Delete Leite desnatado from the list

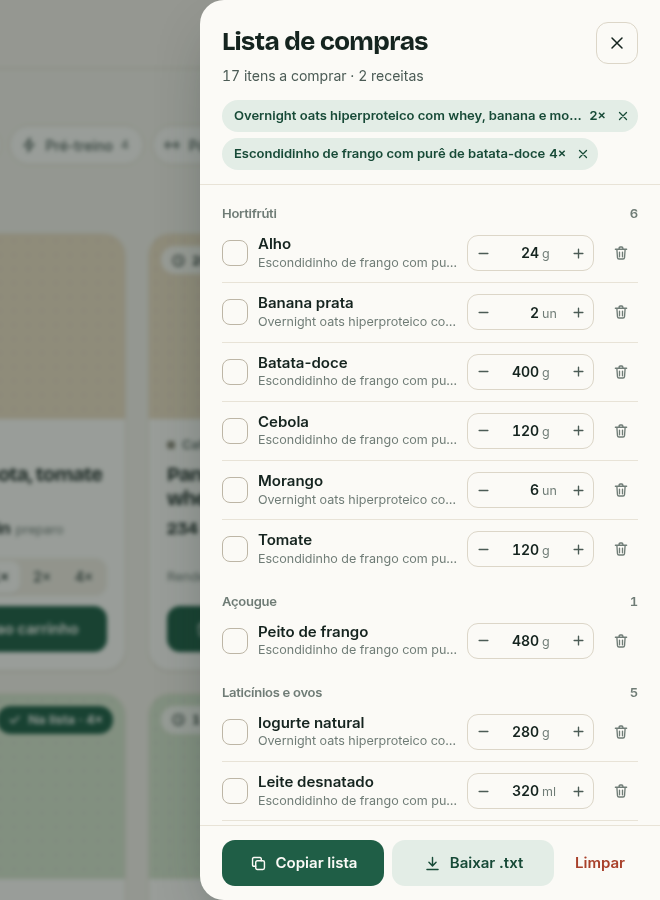pyautogui.click(x=621, y=791)
